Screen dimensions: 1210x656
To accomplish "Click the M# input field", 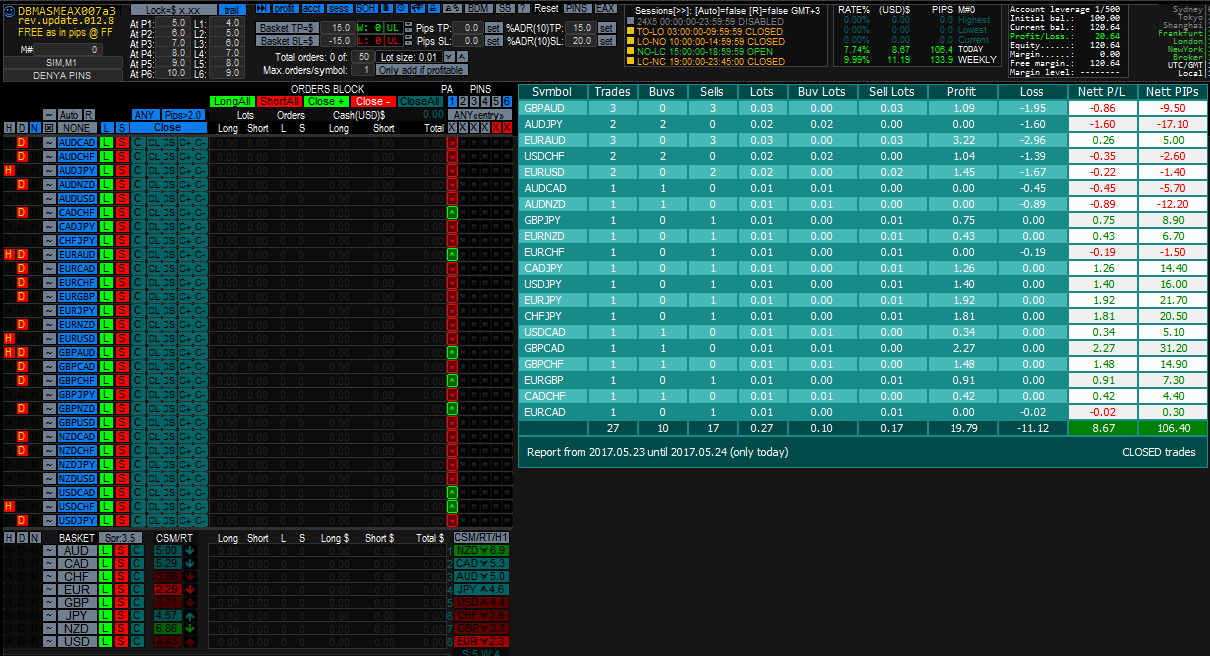I will (x=68, y=50).
